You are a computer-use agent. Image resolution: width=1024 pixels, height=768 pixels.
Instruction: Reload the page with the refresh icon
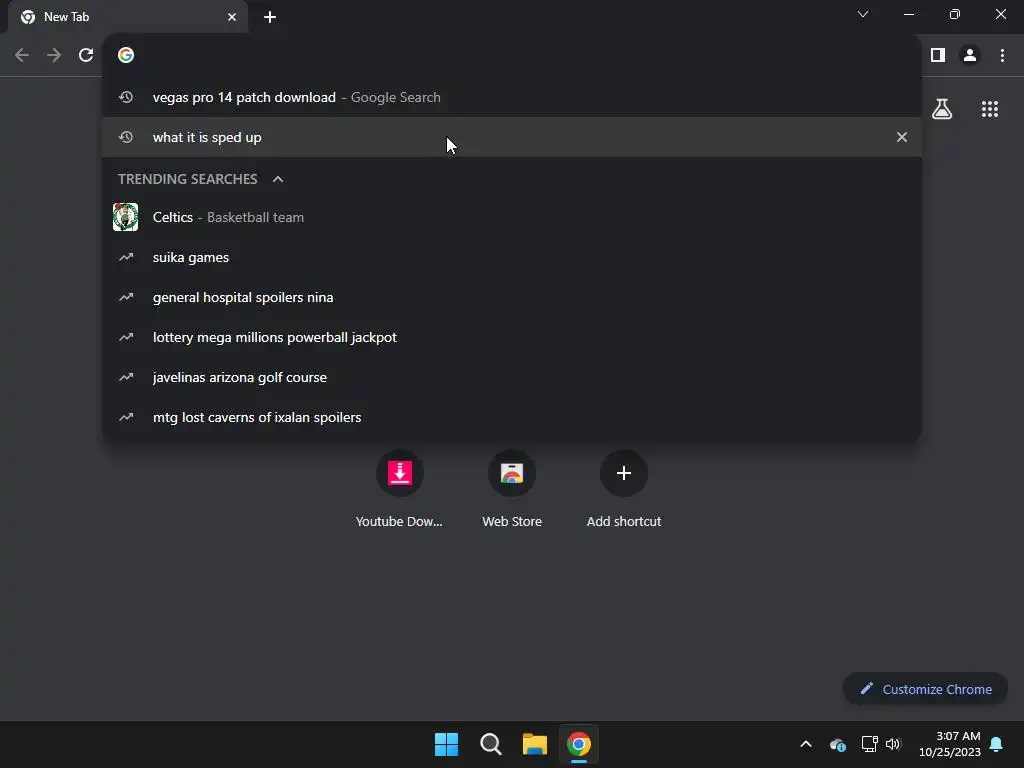tap(86, 56)
